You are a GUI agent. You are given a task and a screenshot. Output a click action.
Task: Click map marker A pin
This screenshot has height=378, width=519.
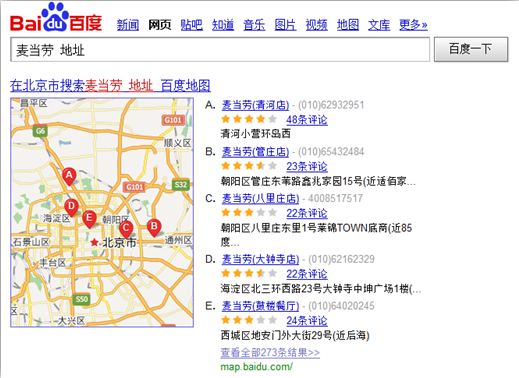(69, 176)
